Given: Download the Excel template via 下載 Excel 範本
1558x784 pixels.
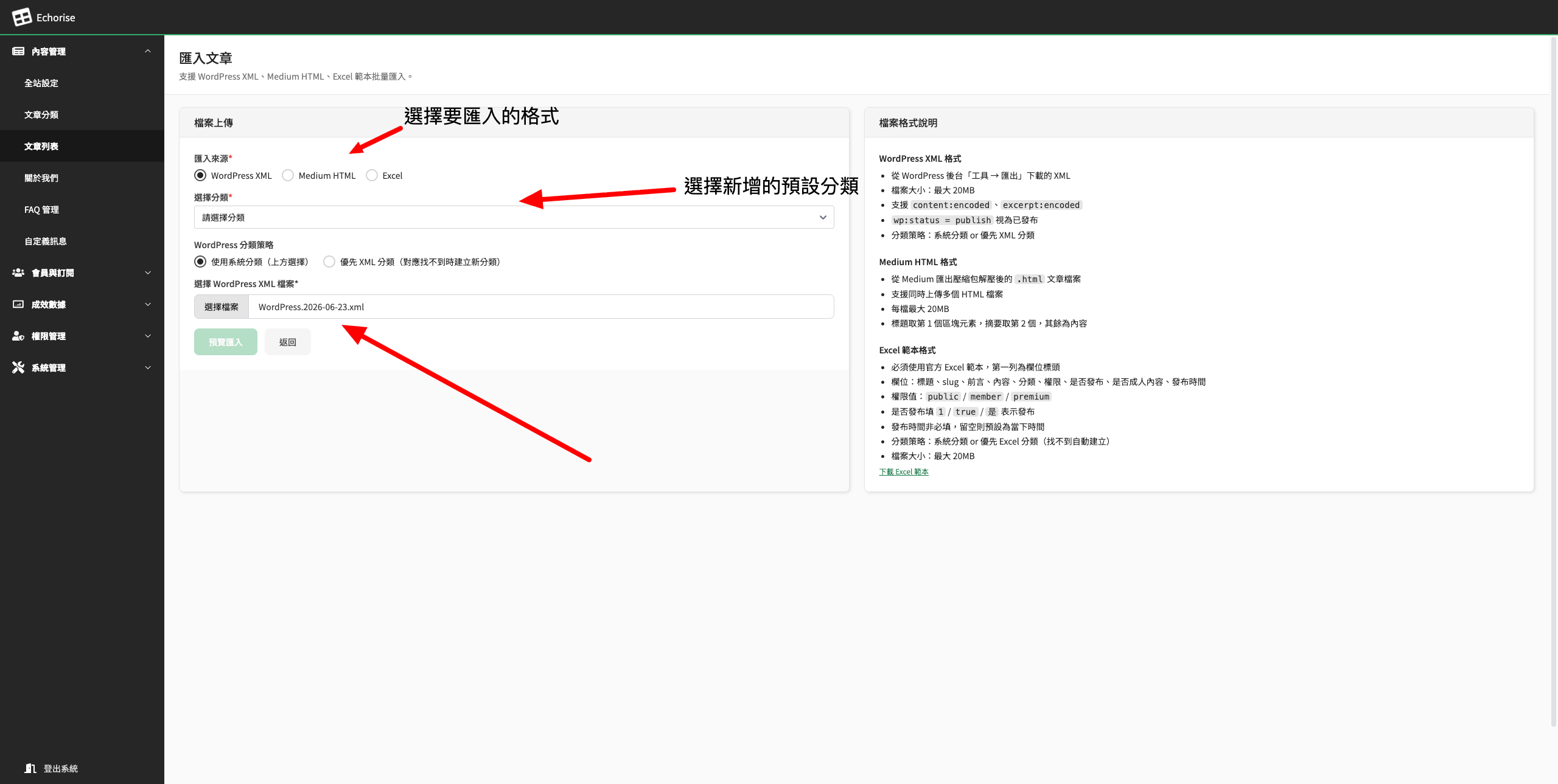Looking at the screenshot, I should [904, 472].
